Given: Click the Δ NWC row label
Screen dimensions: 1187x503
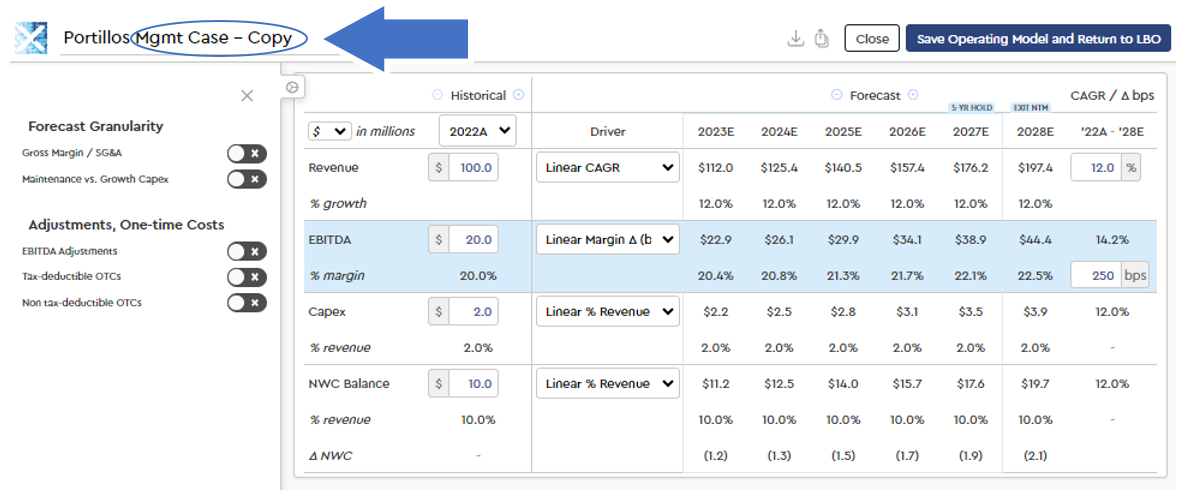Looking at the screenshot, I should pos(329,455).
